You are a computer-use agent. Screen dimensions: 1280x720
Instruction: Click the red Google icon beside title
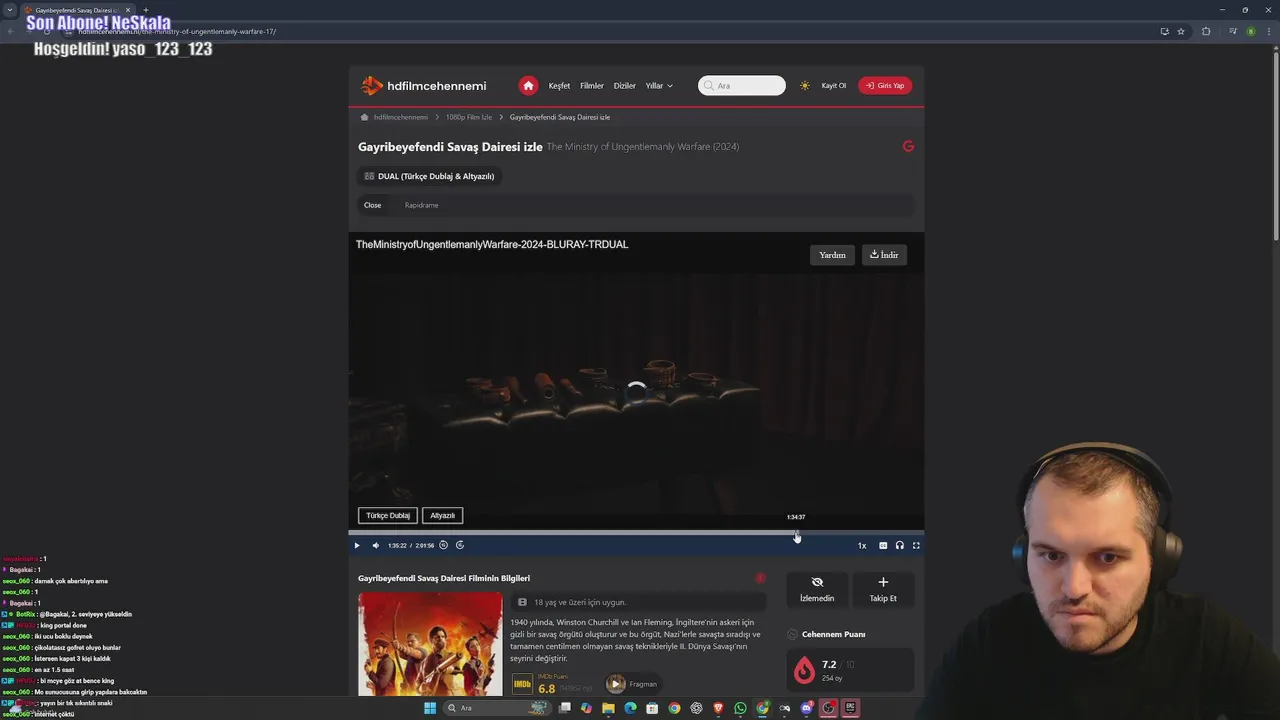pyautogui.click(x=908, y=146)
